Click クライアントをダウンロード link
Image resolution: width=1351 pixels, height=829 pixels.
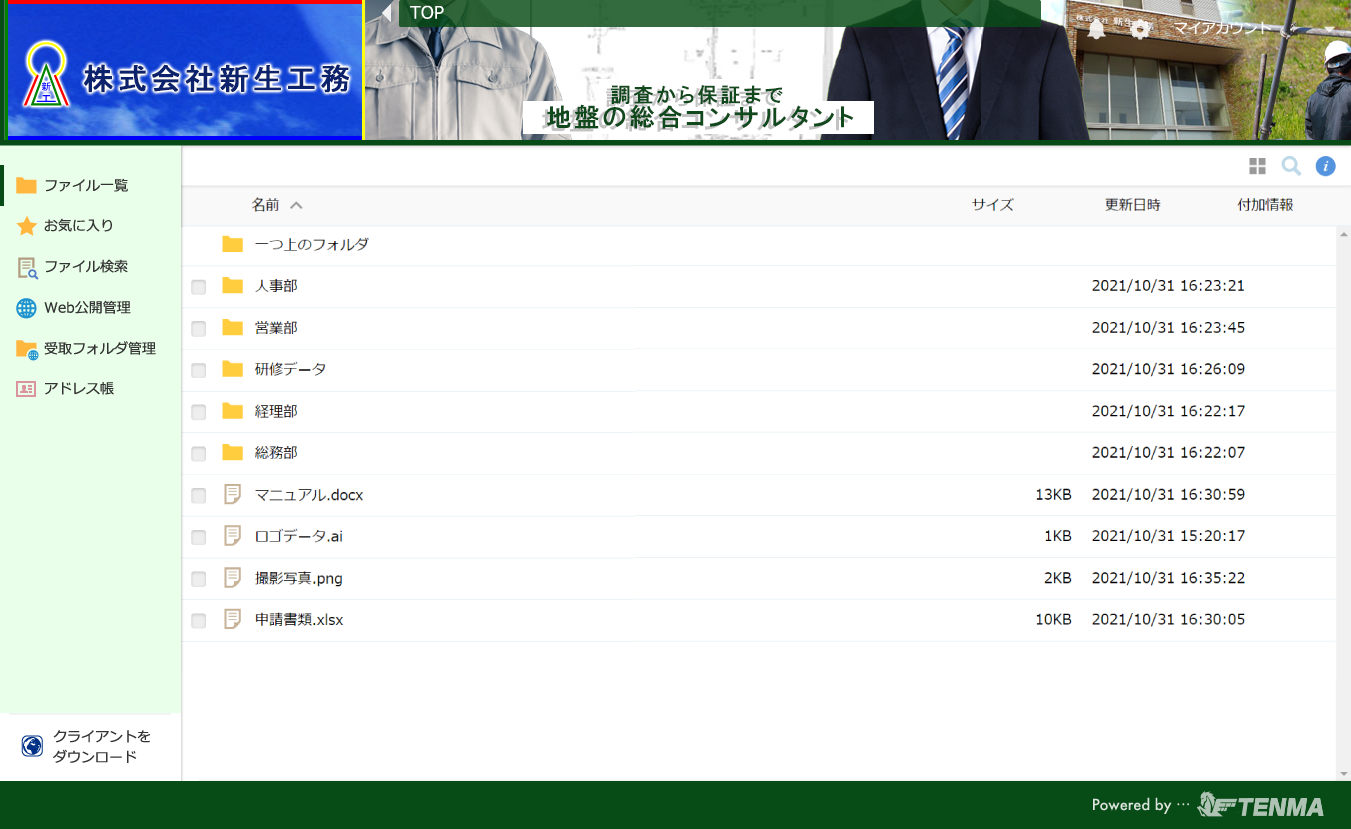(102, 746)
